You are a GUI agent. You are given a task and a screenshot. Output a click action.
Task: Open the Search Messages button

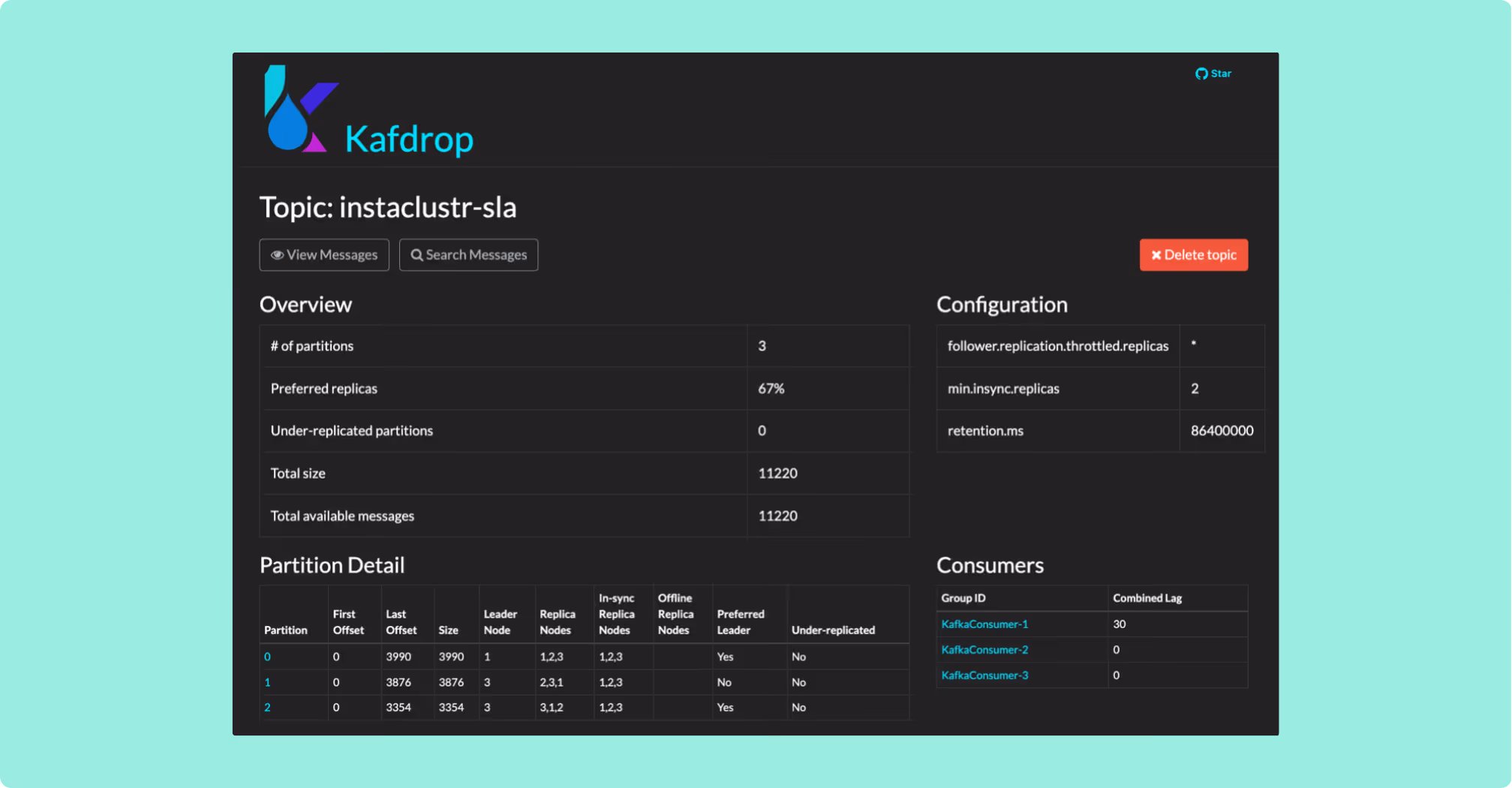(469, 255)
